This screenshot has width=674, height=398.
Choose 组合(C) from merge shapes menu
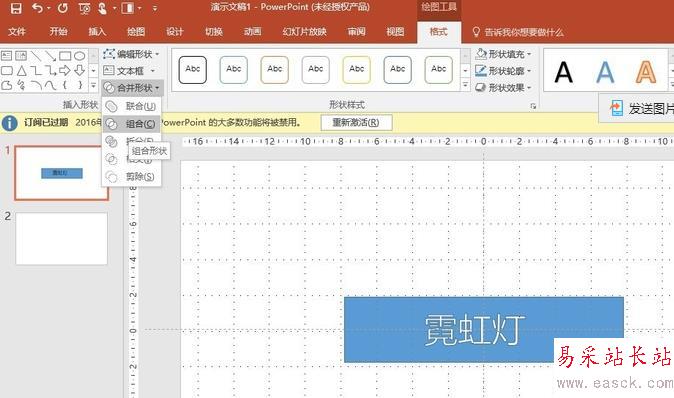131,124
